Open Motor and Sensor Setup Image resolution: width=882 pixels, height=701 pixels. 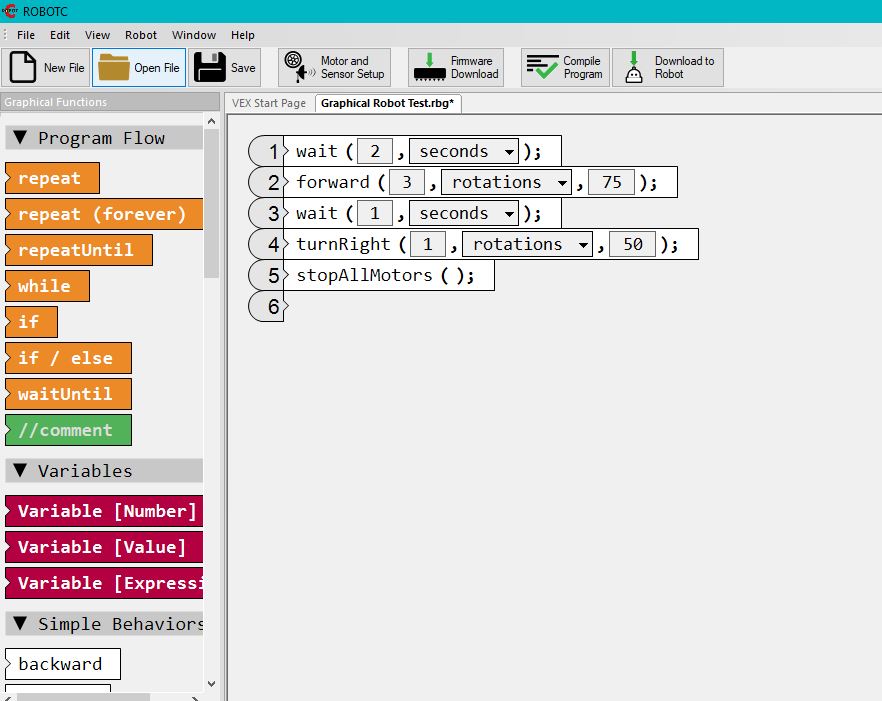tap(296, 68)
